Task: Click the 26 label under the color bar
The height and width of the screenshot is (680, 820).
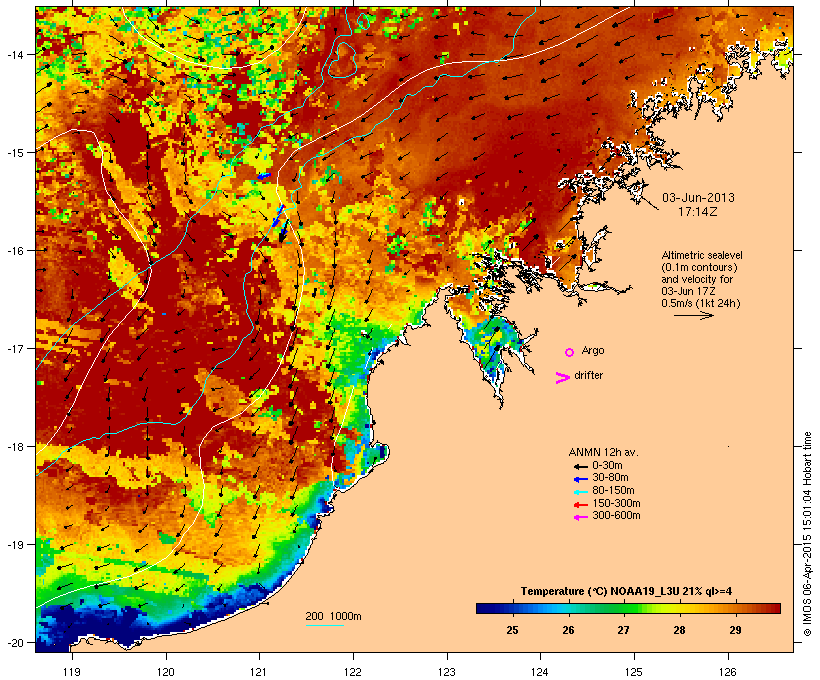Action: pos(568,630)
